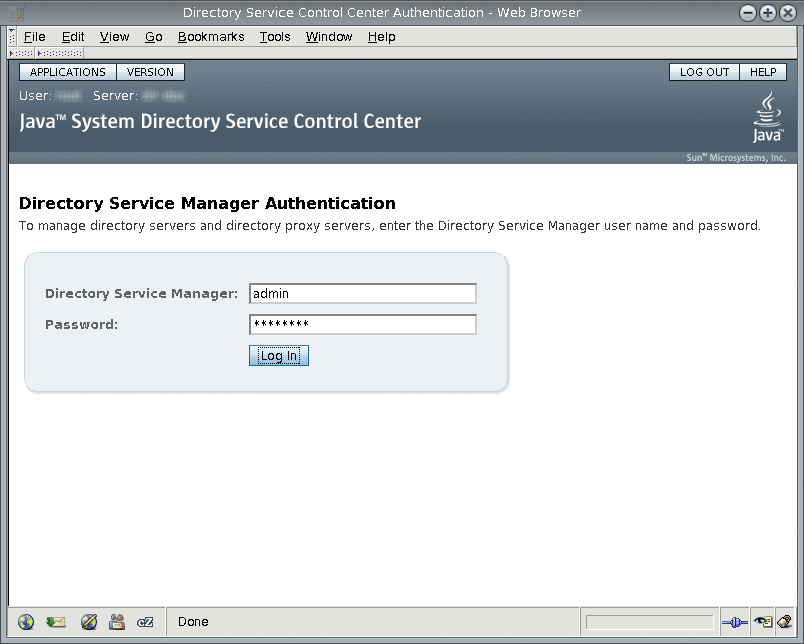804x644 pixels.
Task: Collapse the first toolbar grippy handle
Action: tap(21, 53)
